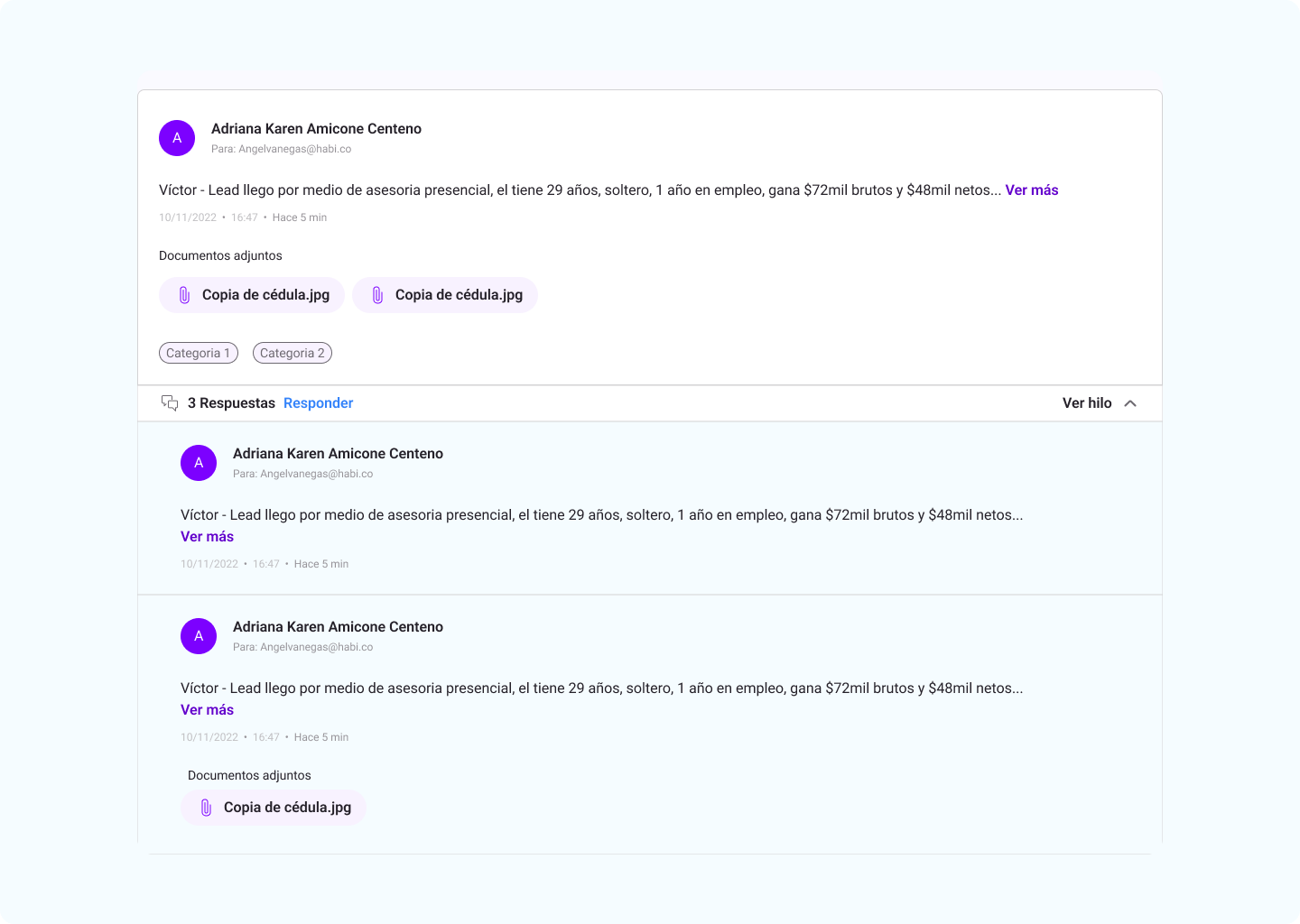Open Adriana's avatar in the main email header
Image resolution: width=1300 pixels, height=924 pixels.
[177, 138]
